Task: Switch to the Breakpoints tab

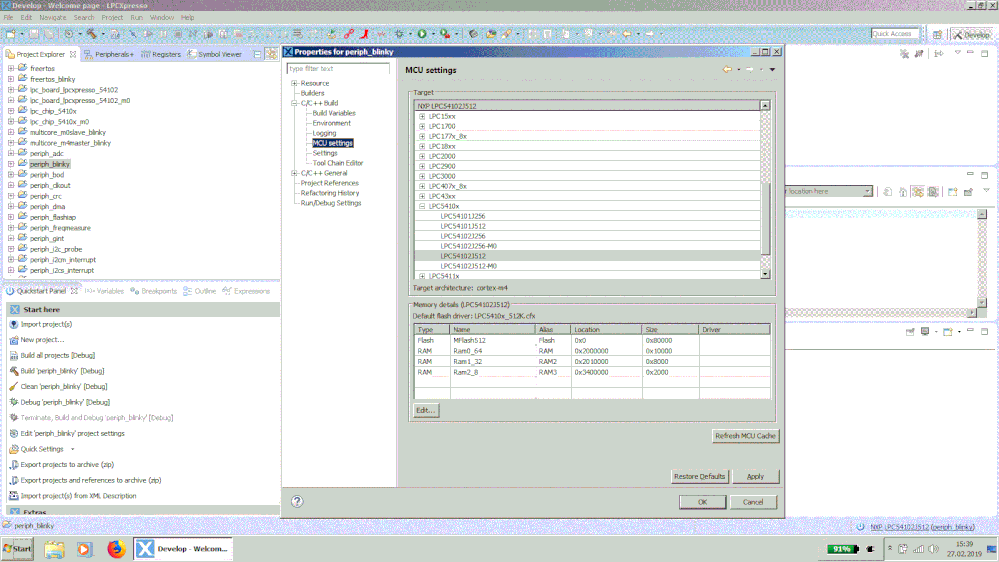Action: tap(154, 291)
